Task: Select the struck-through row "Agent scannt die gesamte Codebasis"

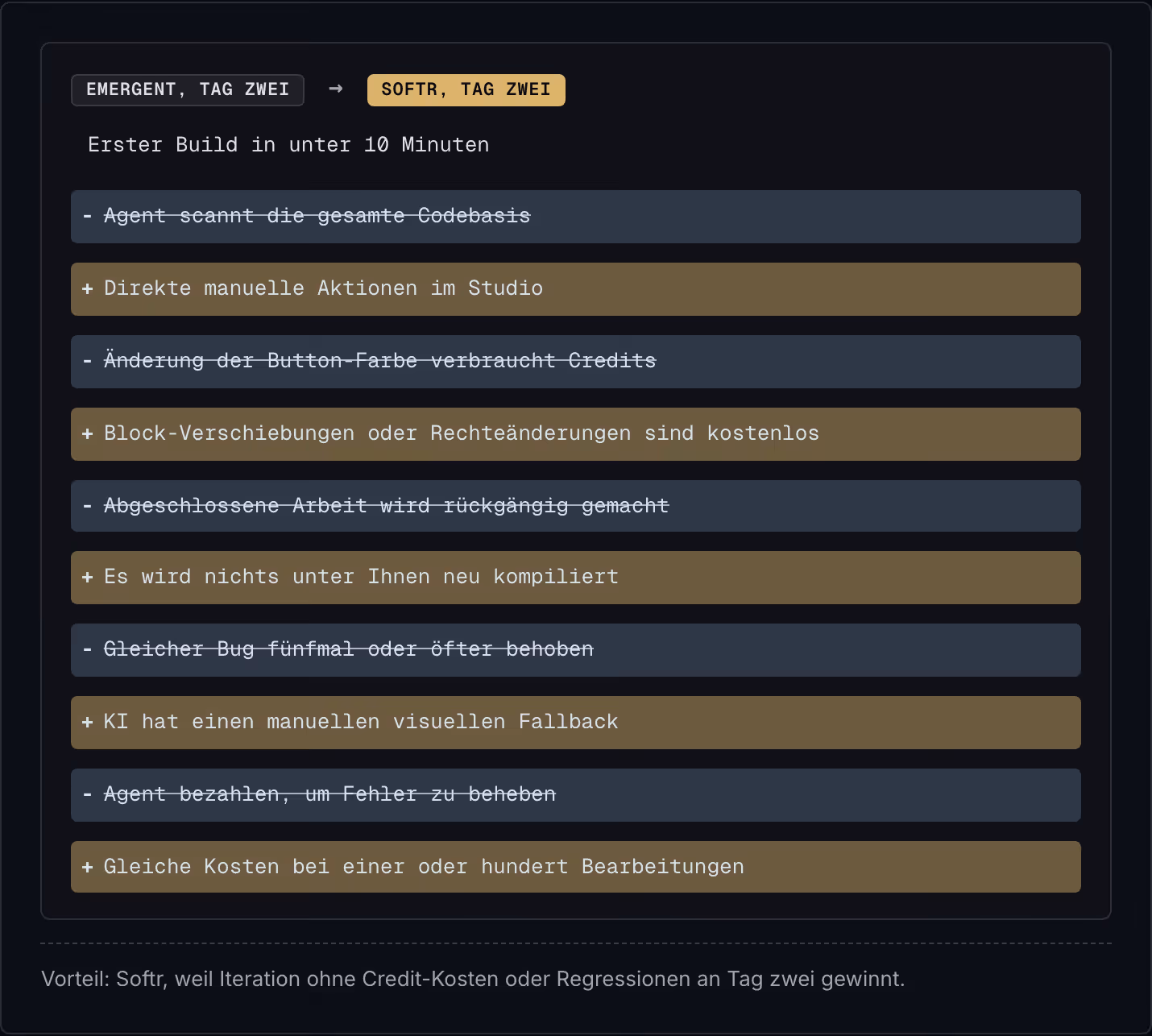Action: pyautogui.click(x=576, y=217)
